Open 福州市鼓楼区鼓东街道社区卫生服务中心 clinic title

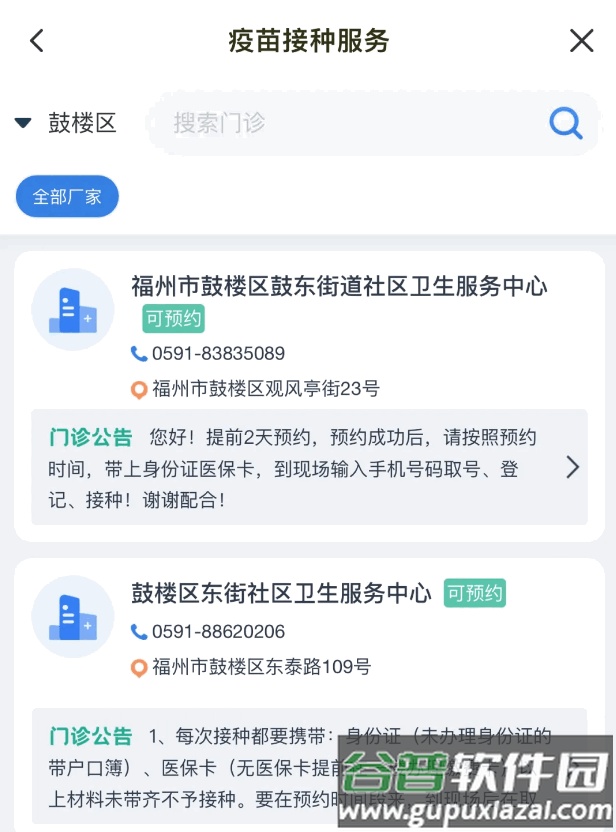click(339, 286)
